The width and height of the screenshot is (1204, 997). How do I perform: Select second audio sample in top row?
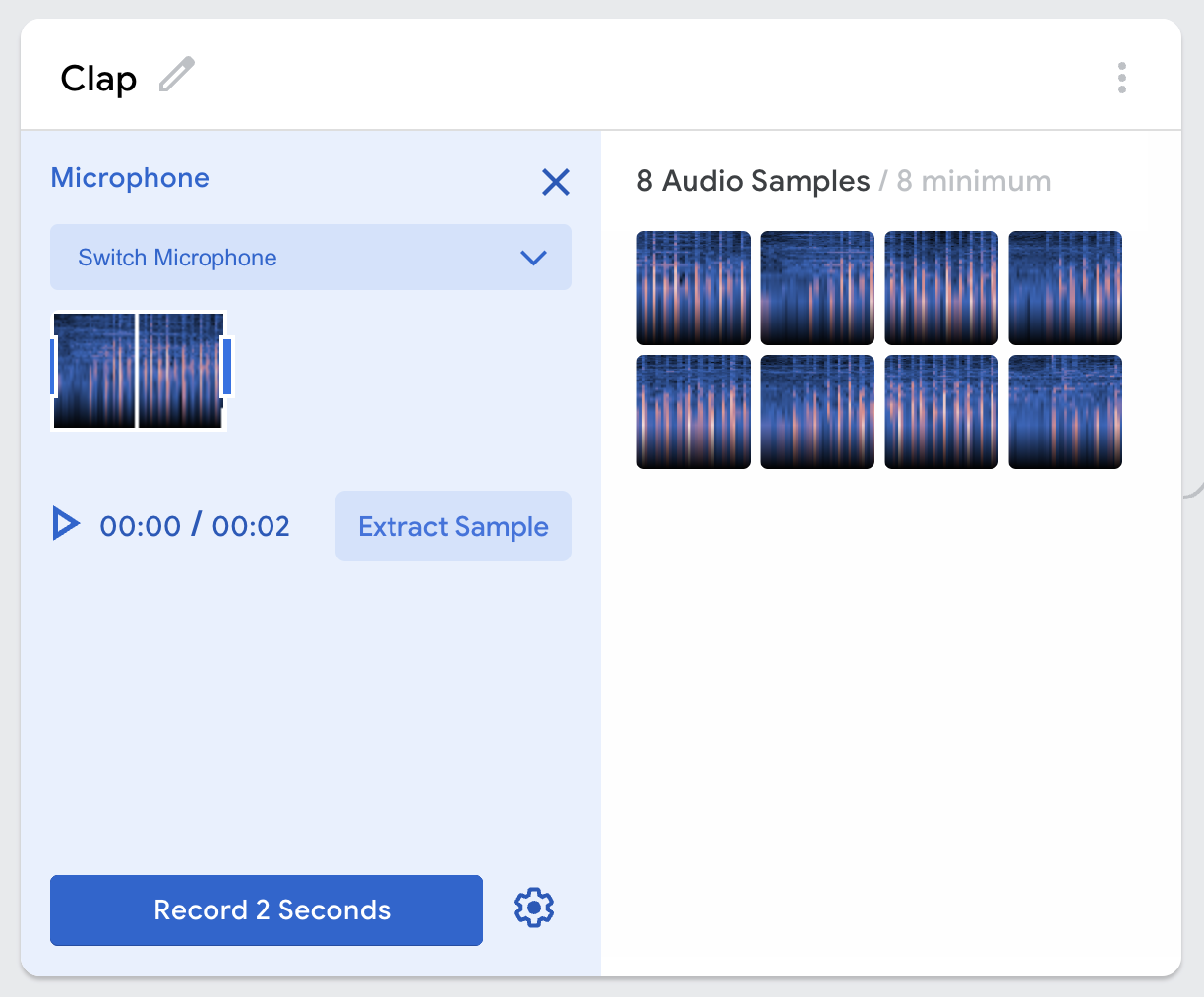coord(817,287)
